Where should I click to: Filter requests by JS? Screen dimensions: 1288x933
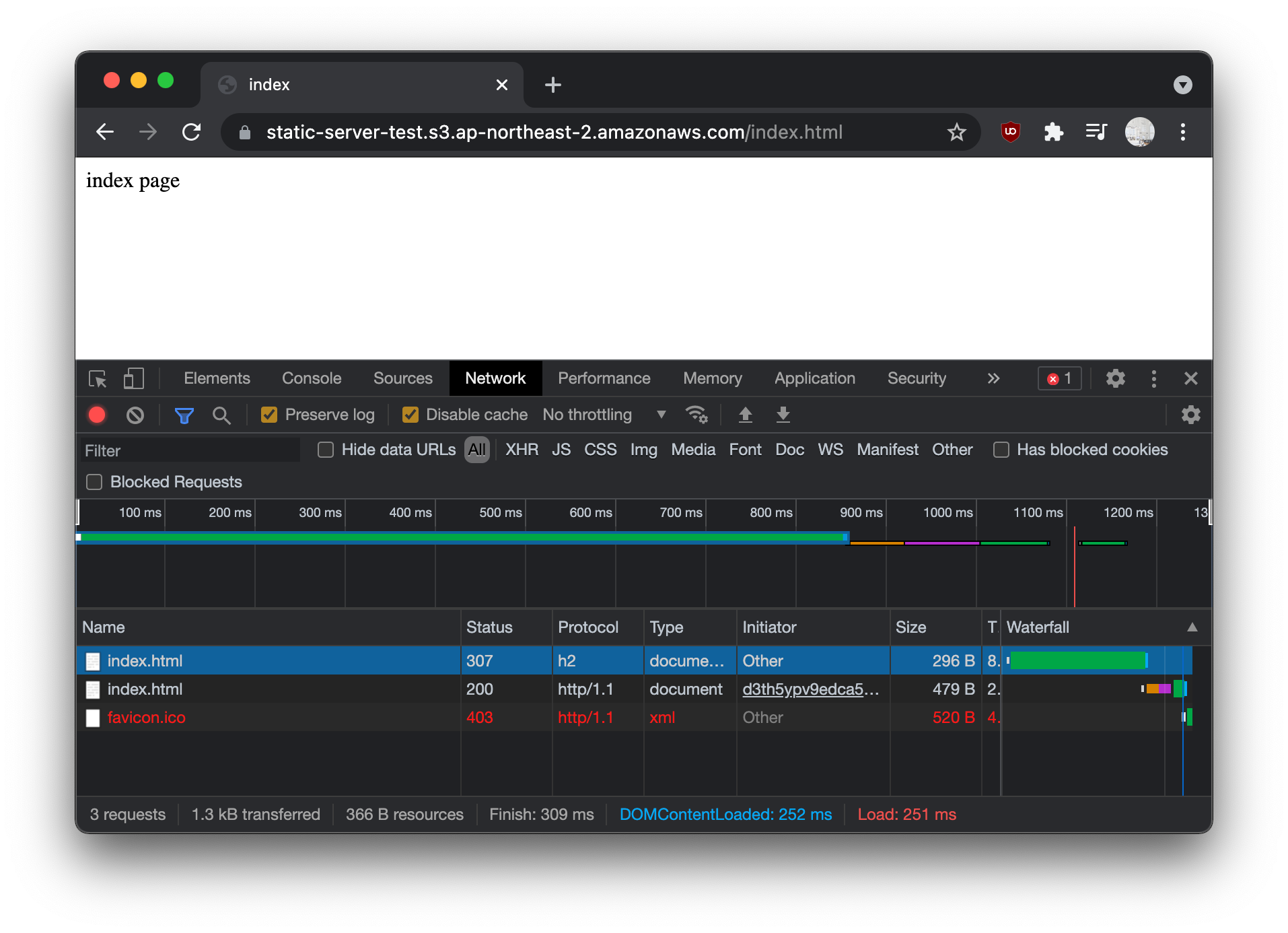click(561, 450)
